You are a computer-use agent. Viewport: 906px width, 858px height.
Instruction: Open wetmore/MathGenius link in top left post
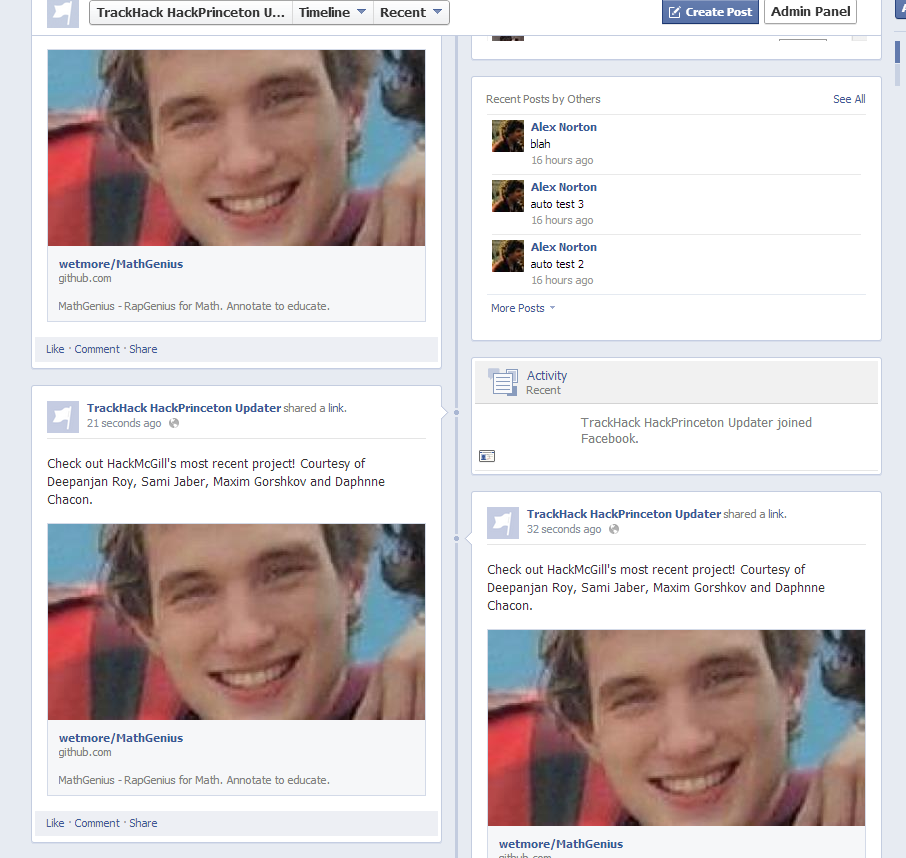(121, 264)
